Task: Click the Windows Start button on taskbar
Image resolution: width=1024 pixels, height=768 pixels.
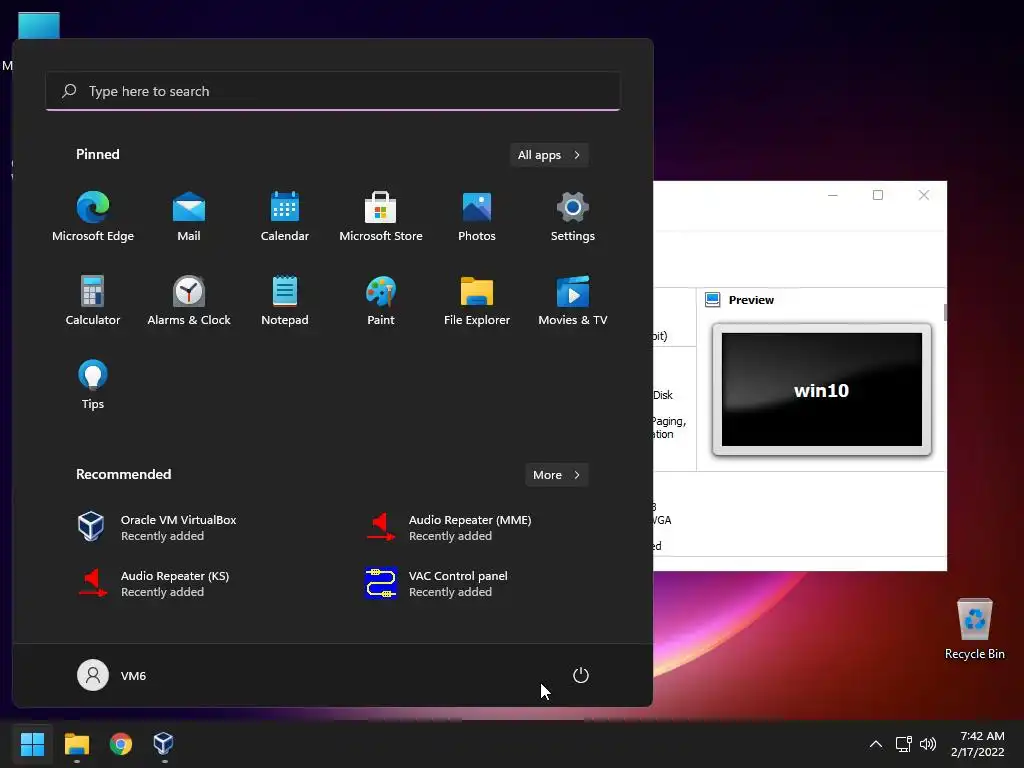Action: (32, 744)
